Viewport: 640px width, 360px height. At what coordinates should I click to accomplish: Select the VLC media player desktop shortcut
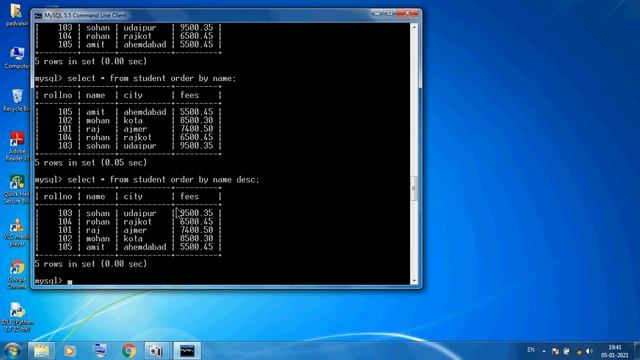17,232
